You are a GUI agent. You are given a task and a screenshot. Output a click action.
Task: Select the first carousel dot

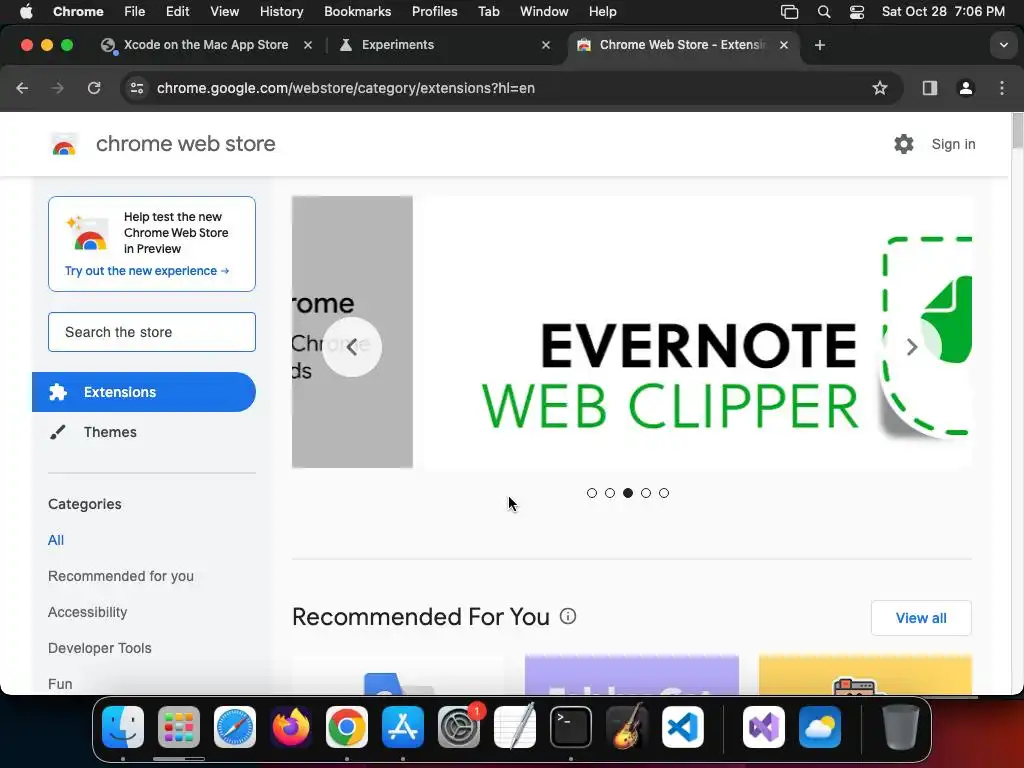pos(592,493)
